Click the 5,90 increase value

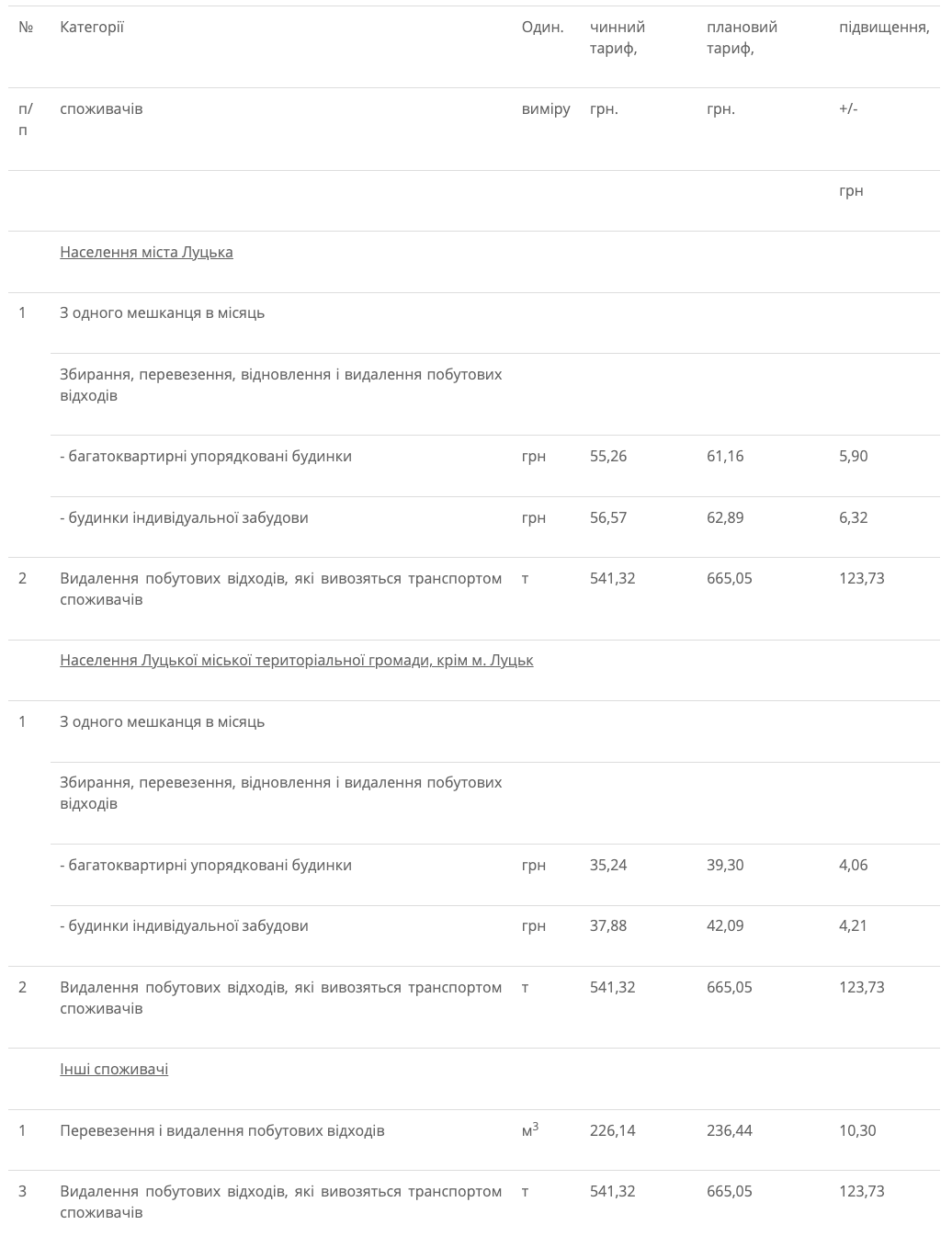coord(853,457)
